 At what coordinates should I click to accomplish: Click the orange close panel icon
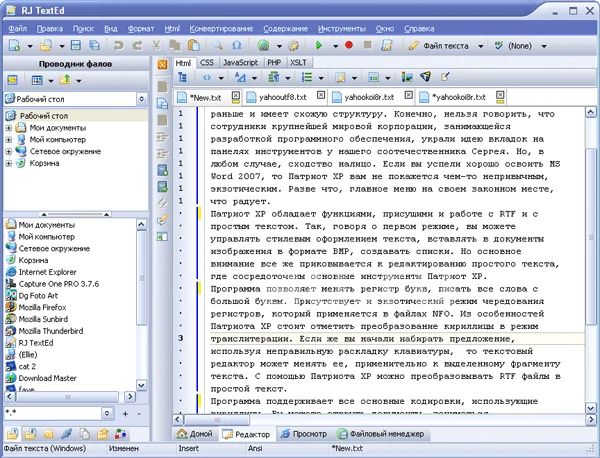(163, 64)
